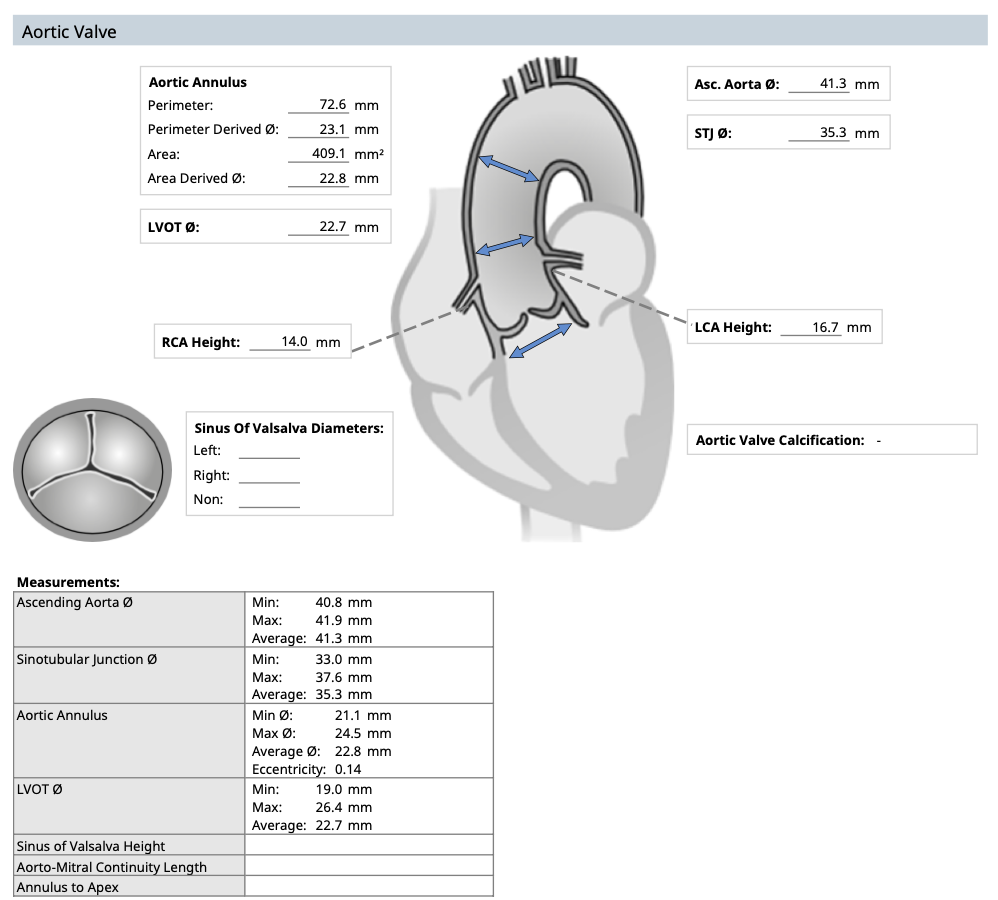Click the Area Derived Ø value field
Image resolution: width=998 pixels, height=900 pixels.
click(x=318, y=179)
